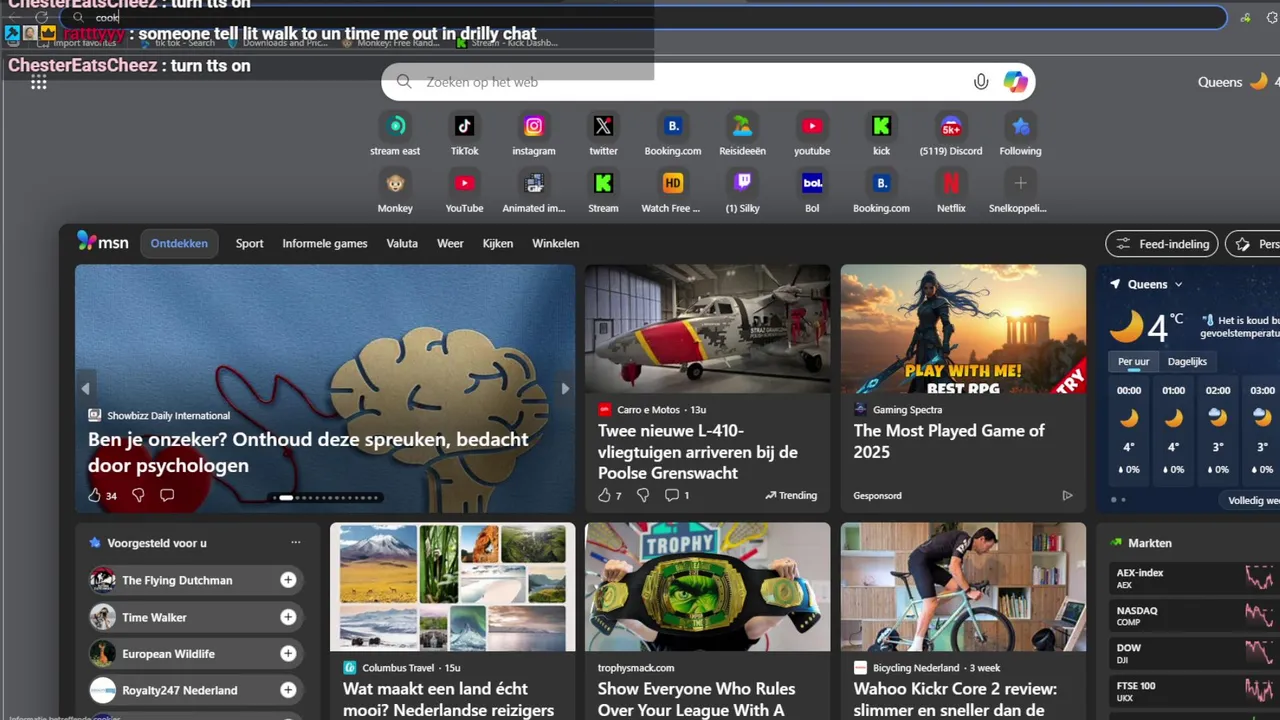Click the browser address bar
Screen dimensions: 1280x720
pyautogui.click(x=643, y=18)
